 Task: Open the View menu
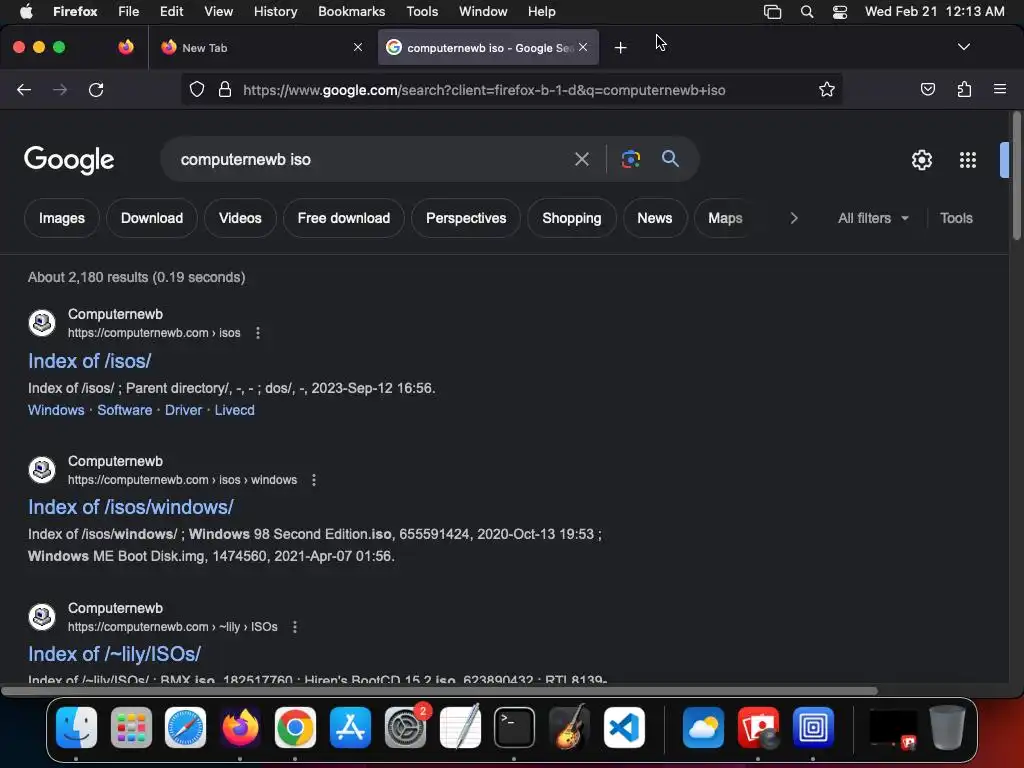point(218,12)
